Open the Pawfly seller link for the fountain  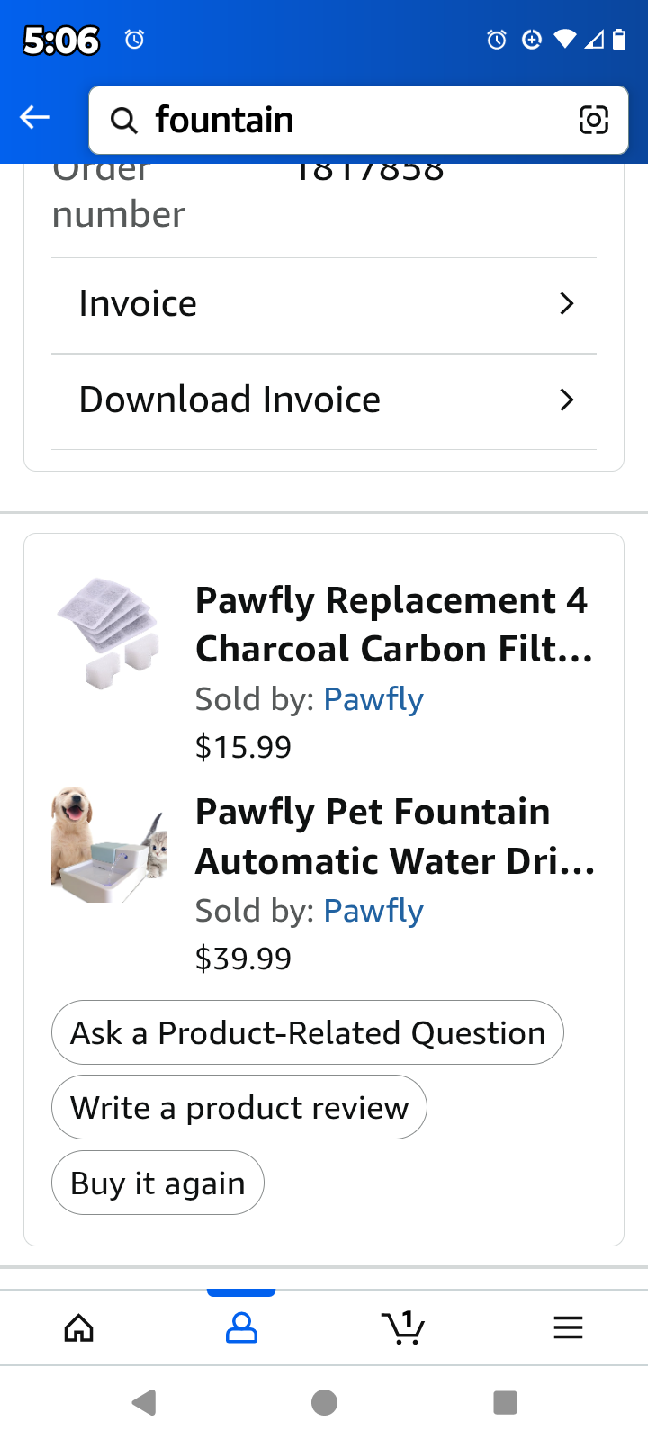click(x=373, y=911)
